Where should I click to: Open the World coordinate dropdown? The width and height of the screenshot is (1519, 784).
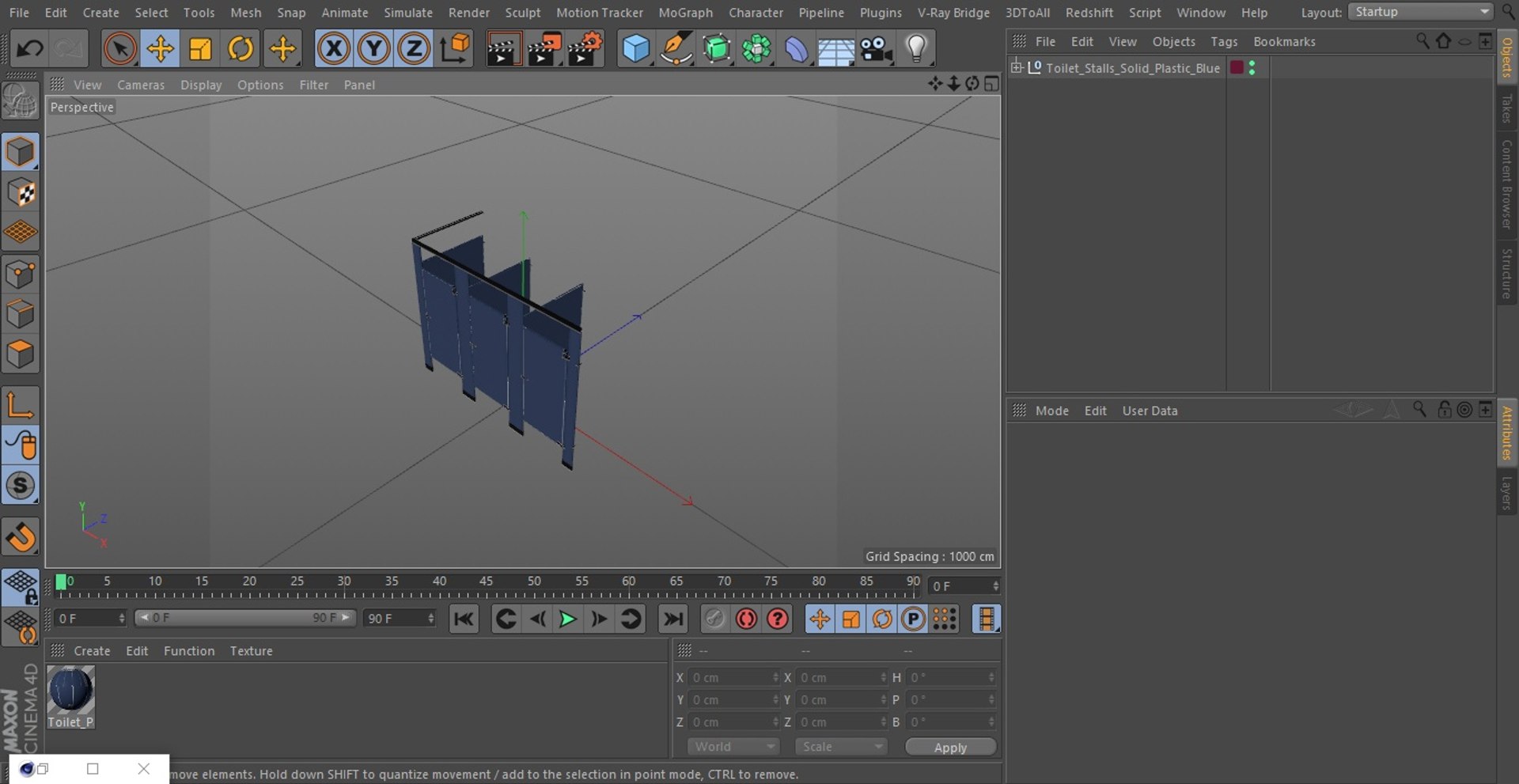coord(733,747)
